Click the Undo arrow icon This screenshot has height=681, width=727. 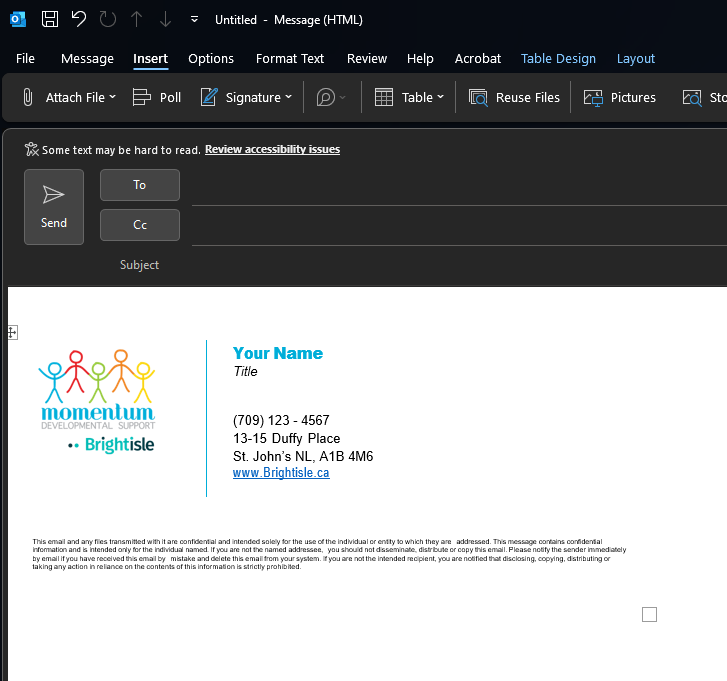click(79, 19)
